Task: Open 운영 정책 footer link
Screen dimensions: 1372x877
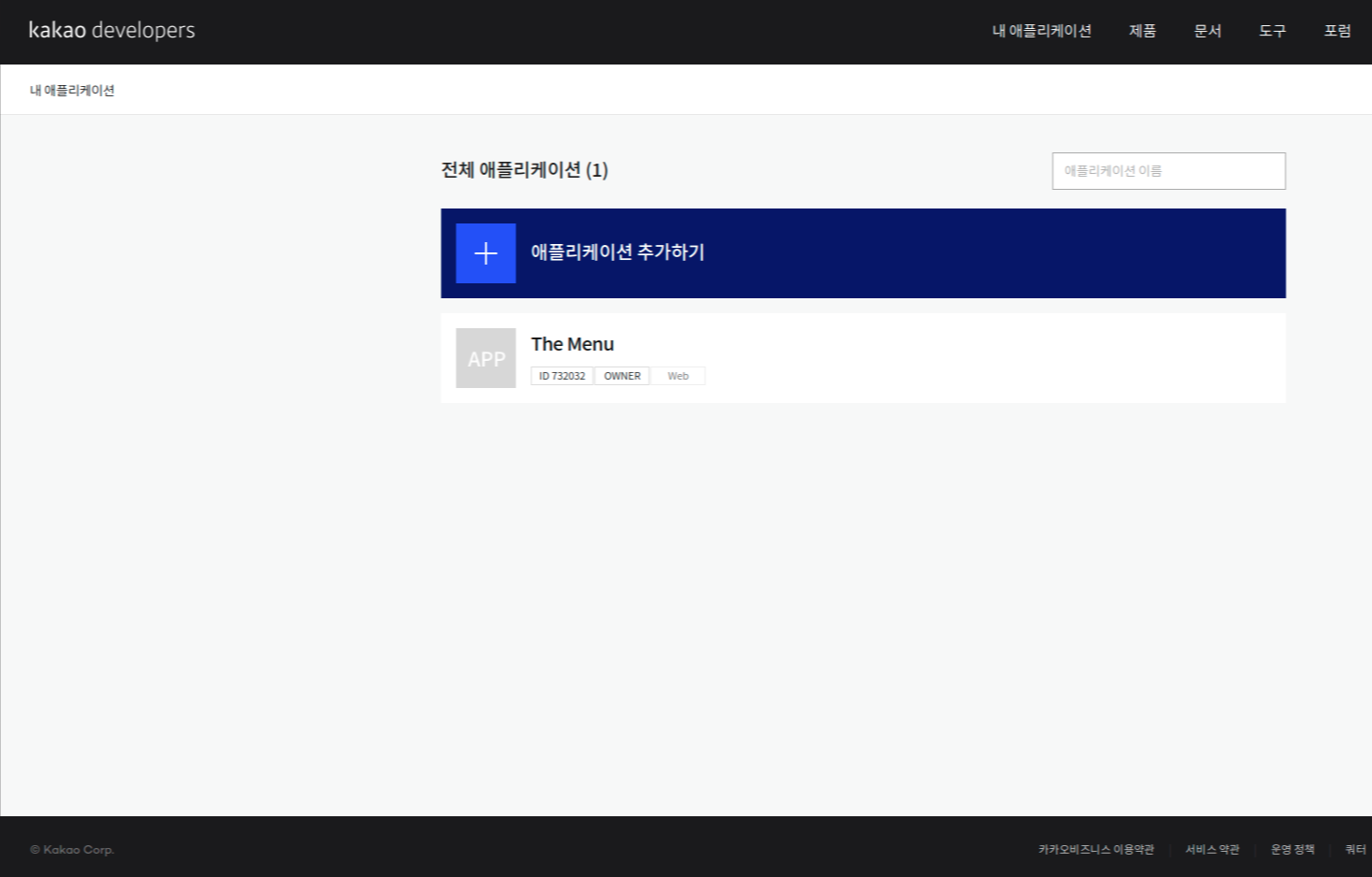Action: coord(1293,850)
